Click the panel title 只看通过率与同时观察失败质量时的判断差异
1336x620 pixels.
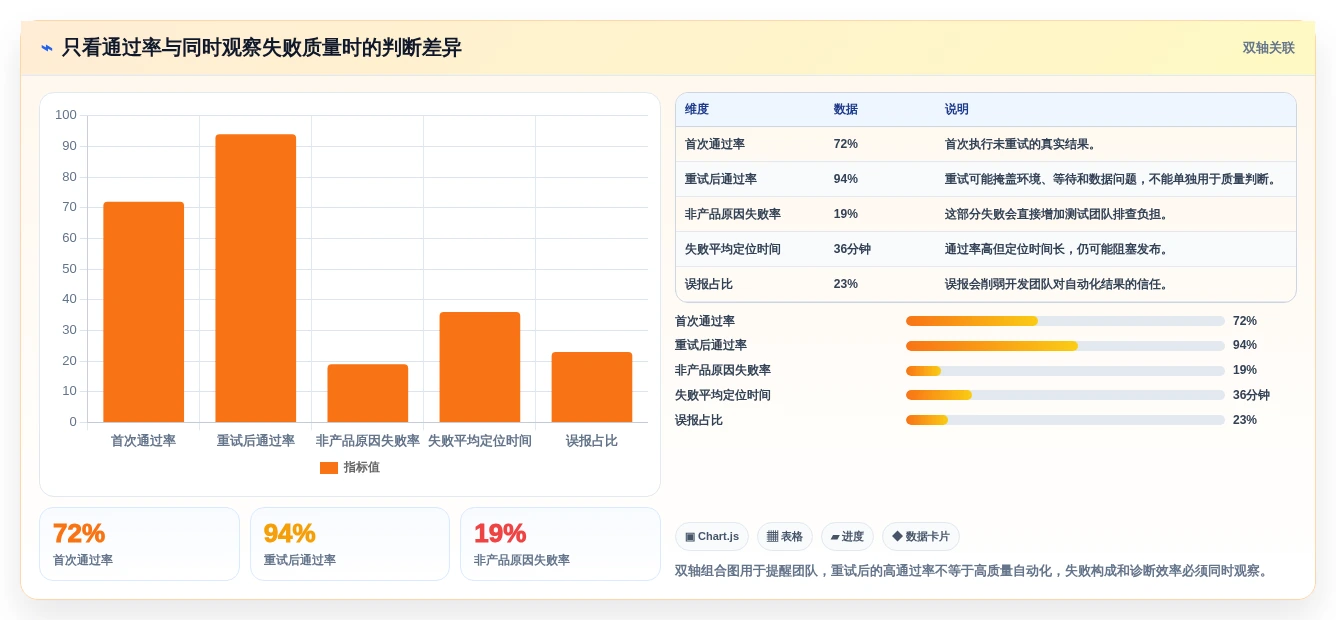click(x=262, y=48)
